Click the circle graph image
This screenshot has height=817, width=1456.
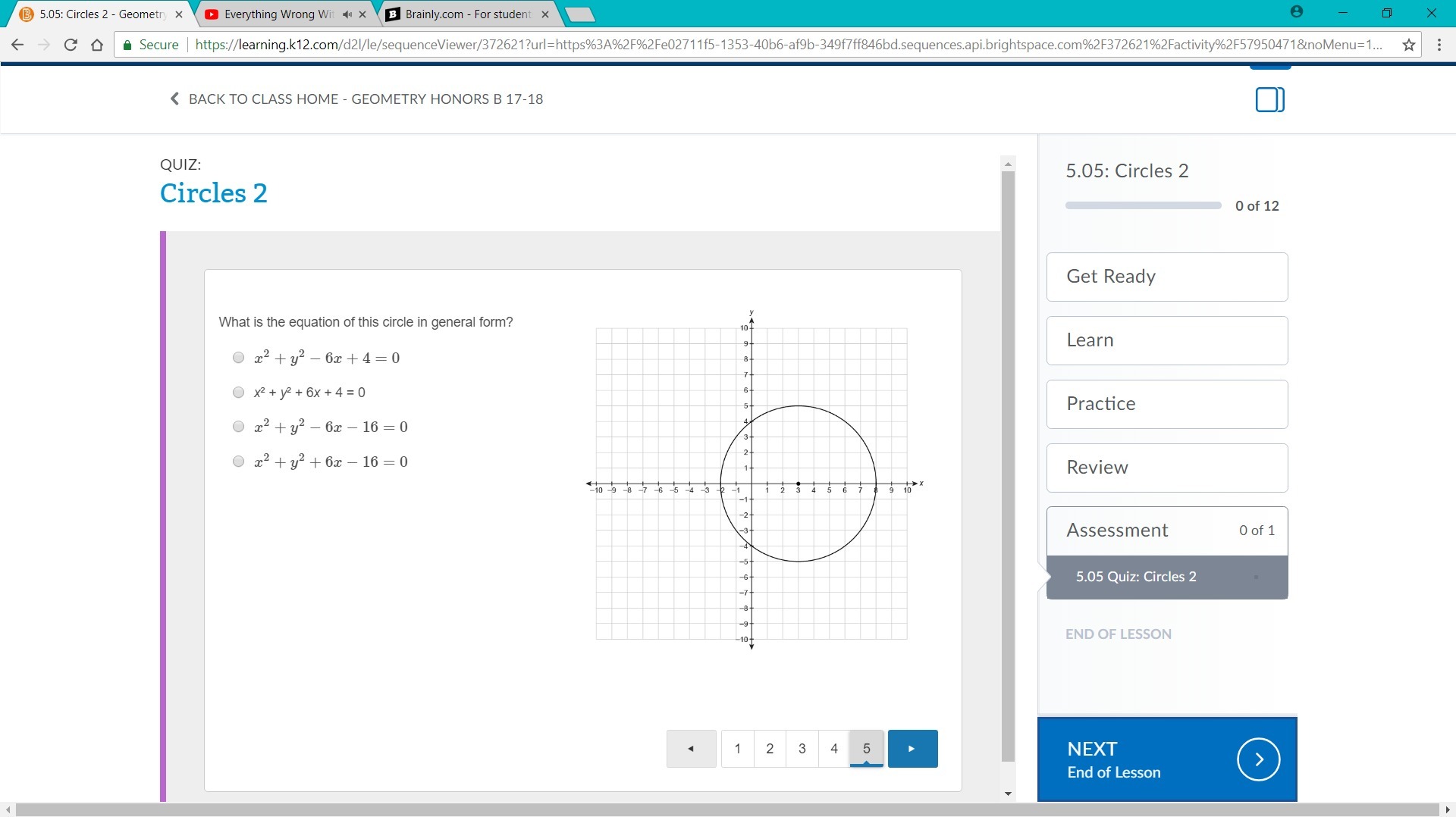(x=755, y=480)
